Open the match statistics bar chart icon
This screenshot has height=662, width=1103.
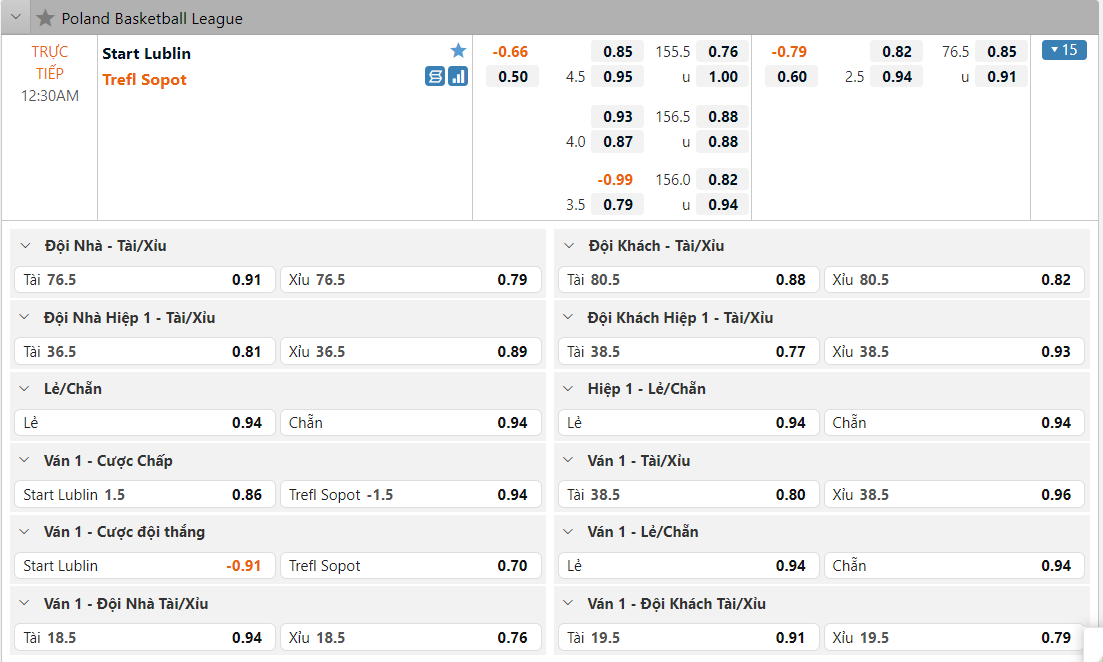pyautogui.click(x=458, y=76)
